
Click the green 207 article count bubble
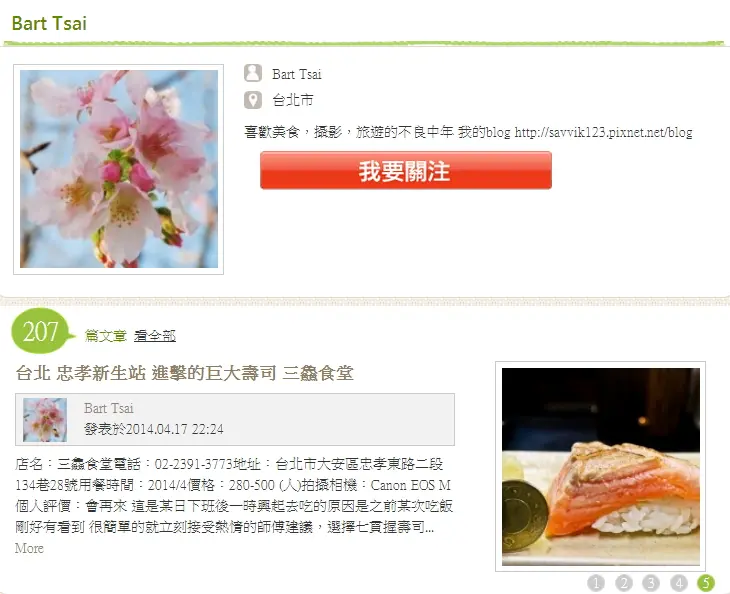[42, 331]
